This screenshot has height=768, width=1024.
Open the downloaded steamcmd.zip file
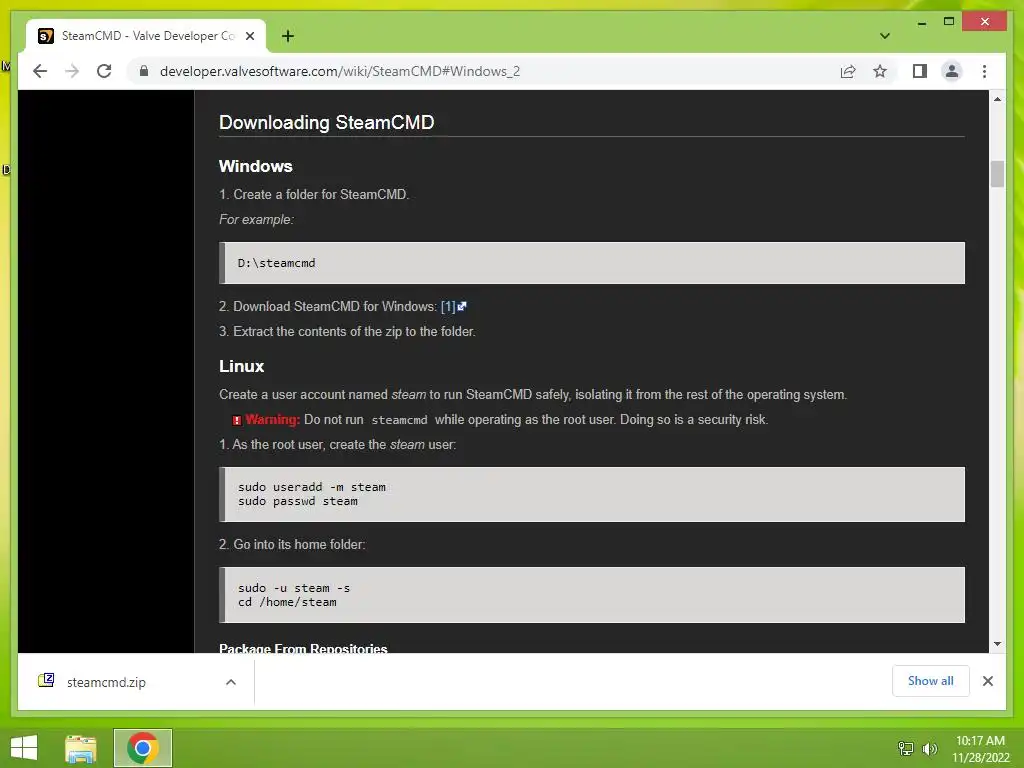coord(106,682)
